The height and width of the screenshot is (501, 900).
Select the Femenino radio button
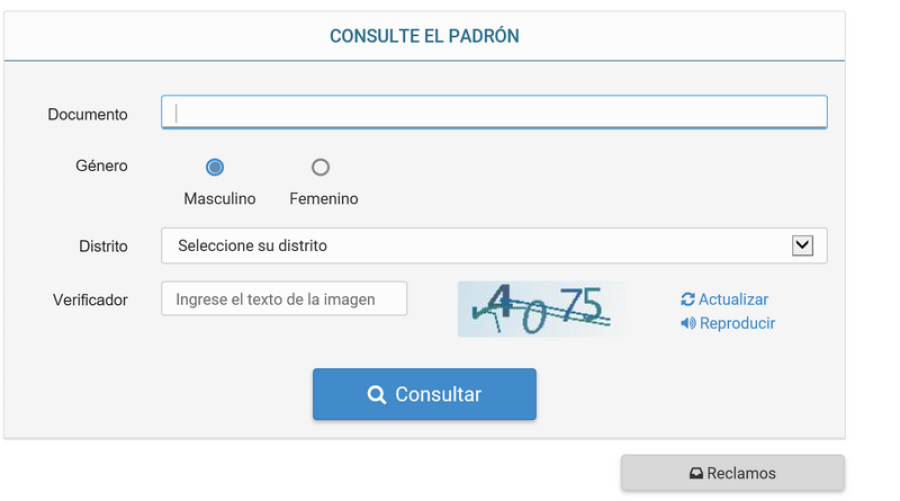pos(320,167)
